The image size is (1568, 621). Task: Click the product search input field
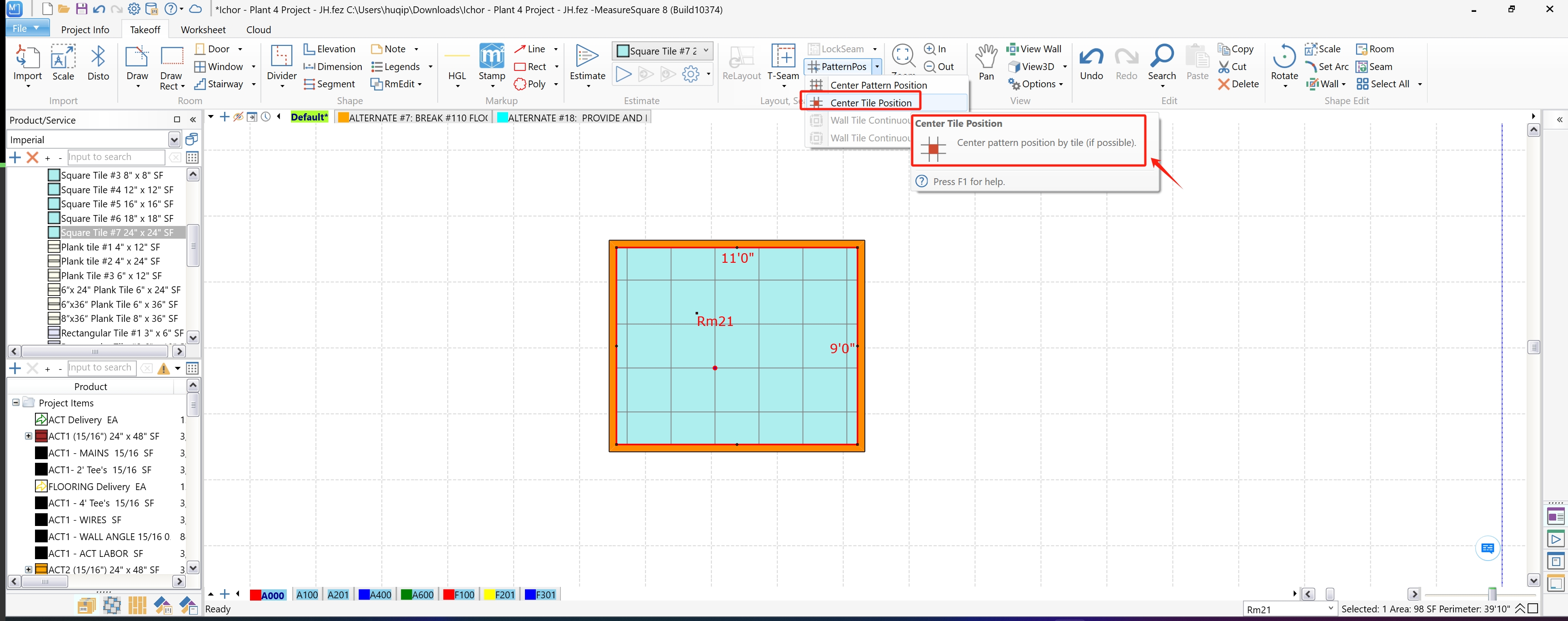[115, 157]
